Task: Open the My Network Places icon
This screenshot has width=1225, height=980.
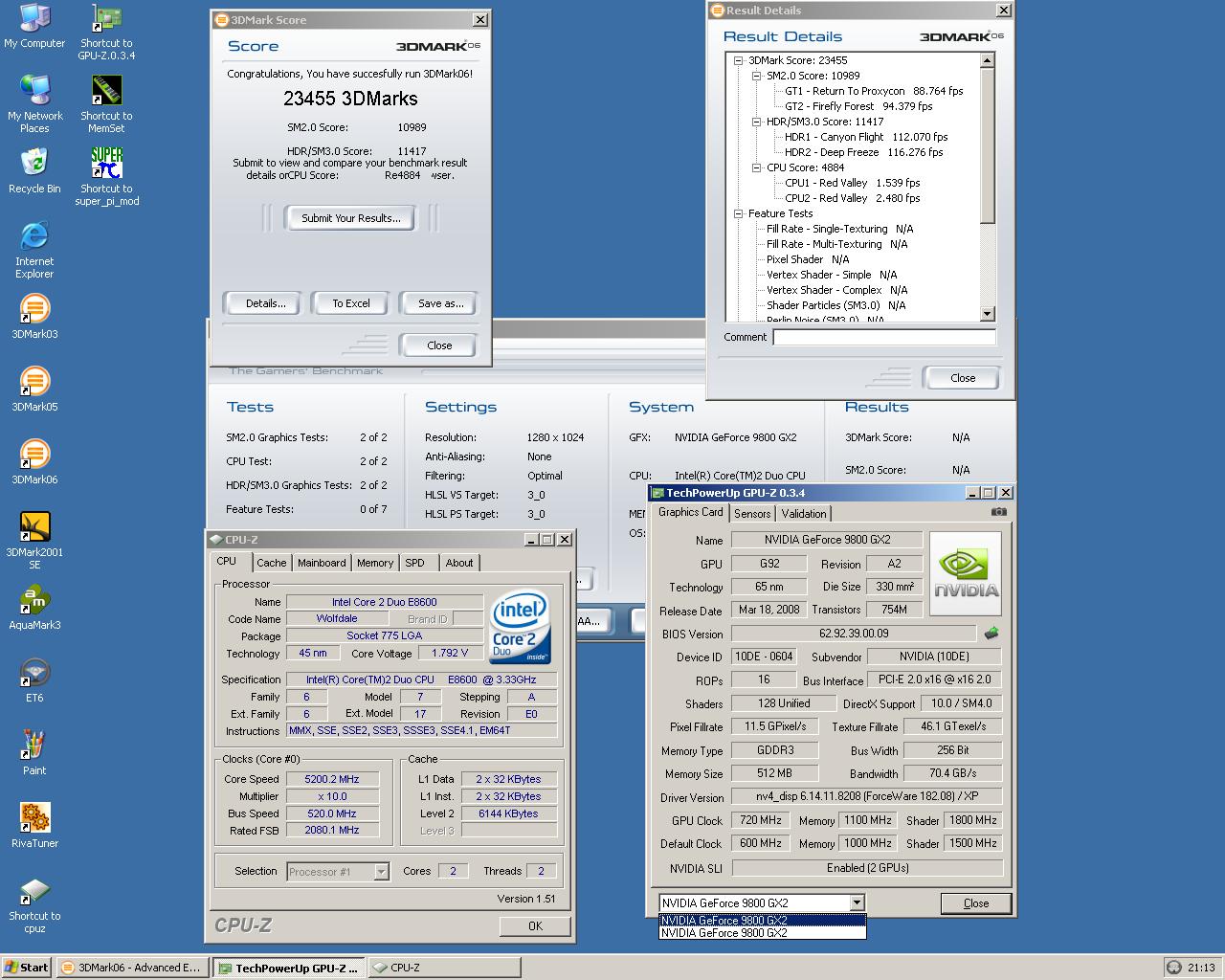Action: click(34, 104)
